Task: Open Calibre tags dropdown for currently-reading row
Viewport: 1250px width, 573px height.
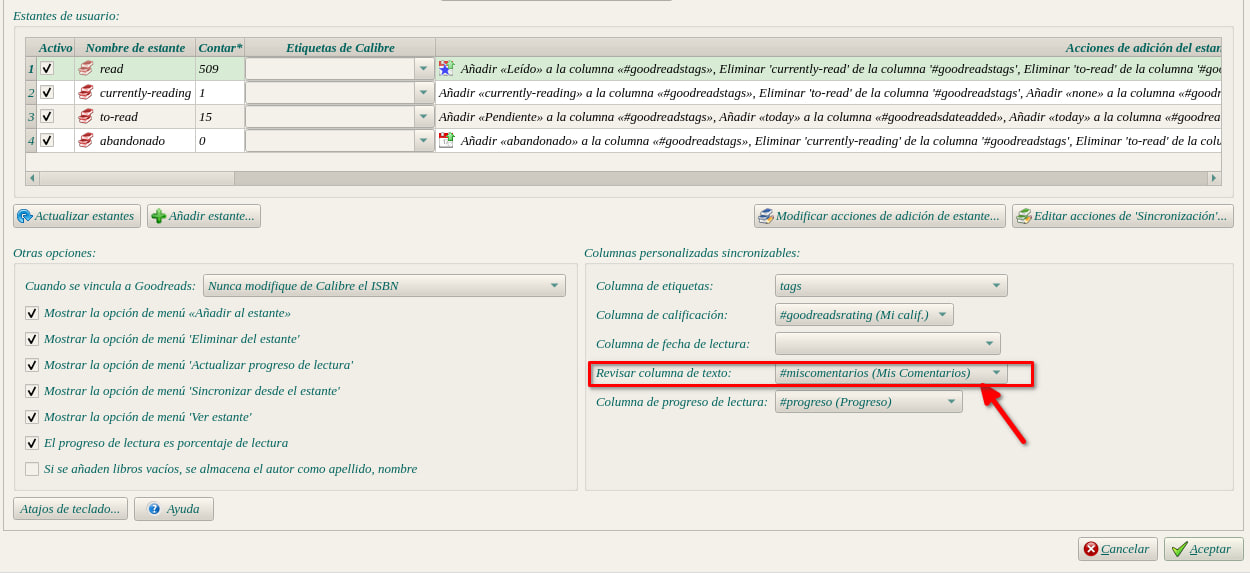Action: click(340, 93)
